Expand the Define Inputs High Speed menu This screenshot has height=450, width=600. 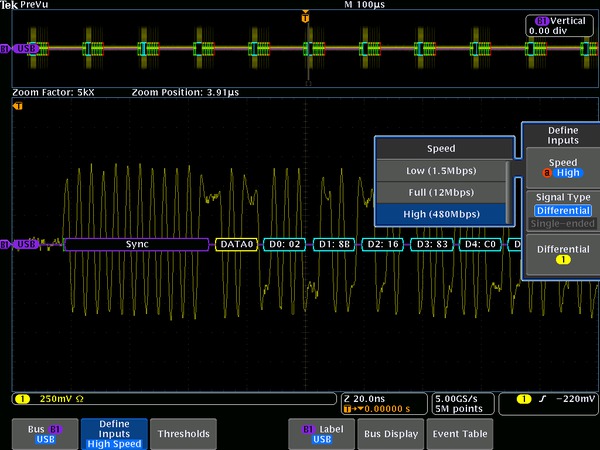click(113, 433)
